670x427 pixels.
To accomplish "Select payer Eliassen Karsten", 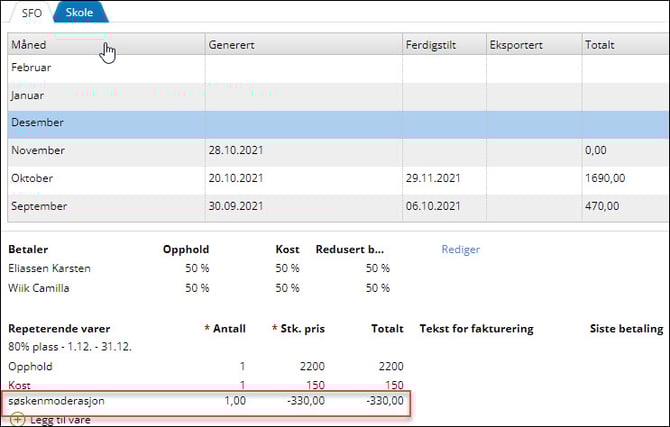I will (48, 268).
